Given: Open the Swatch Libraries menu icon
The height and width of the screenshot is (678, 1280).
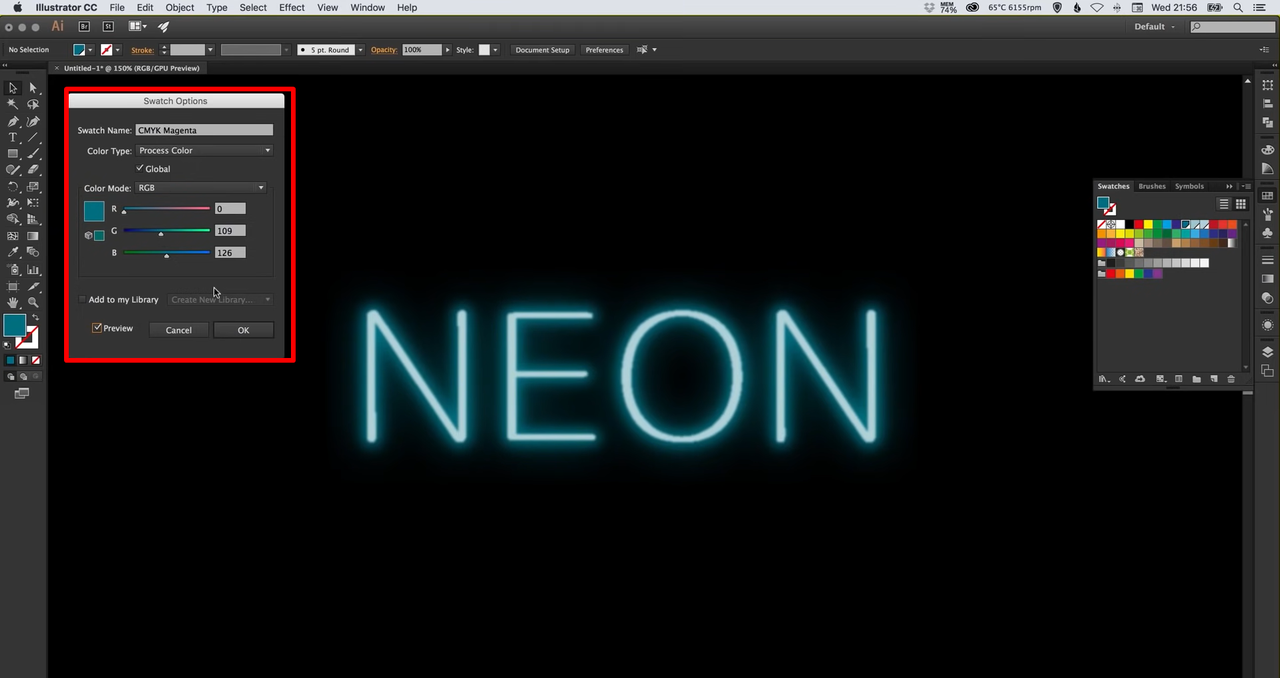Looking at the screenshot, I should pyautogui.click(x=1105, y=379).
